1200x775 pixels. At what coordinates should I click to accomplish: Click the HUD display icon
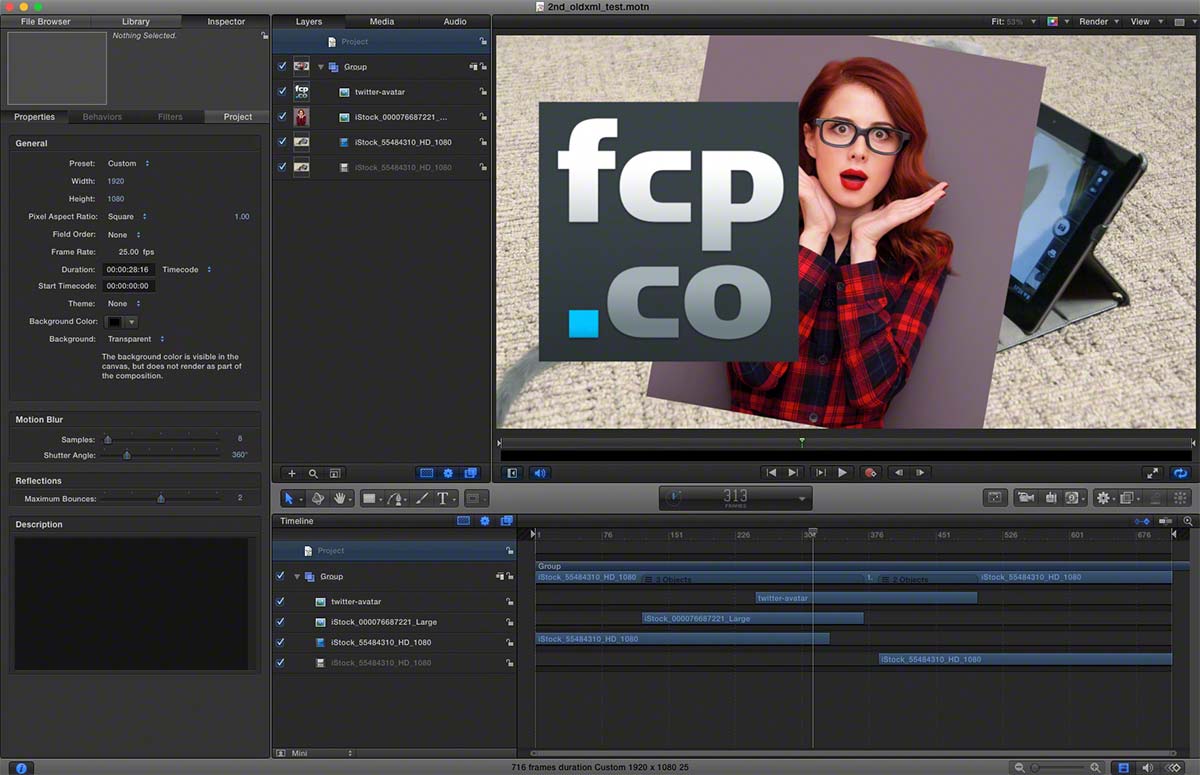pos(995,497)
